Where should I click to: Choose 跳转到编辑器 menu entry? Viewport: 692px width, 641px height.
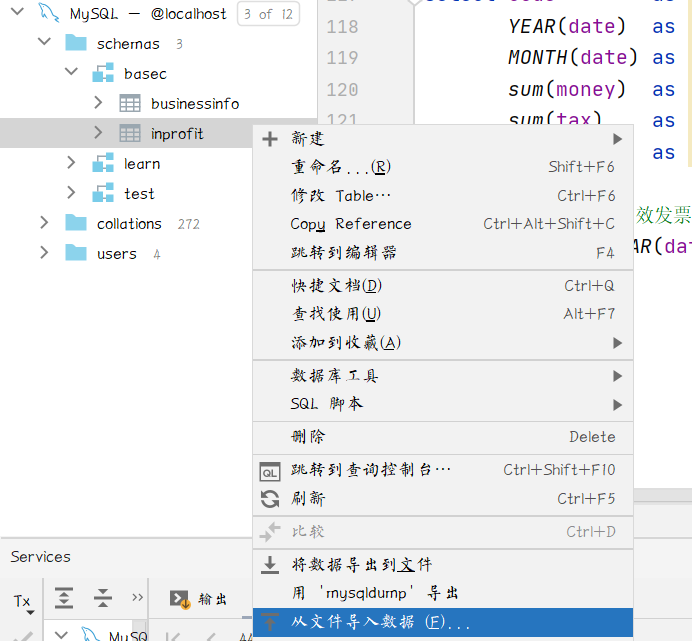pos(443,253)
